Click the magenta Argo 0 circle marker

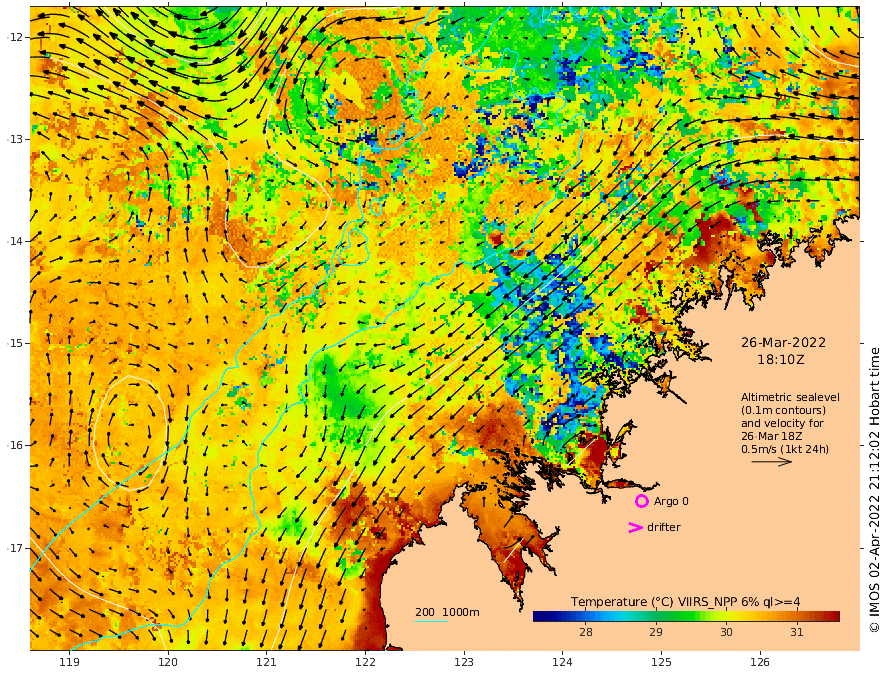point(641,501)
